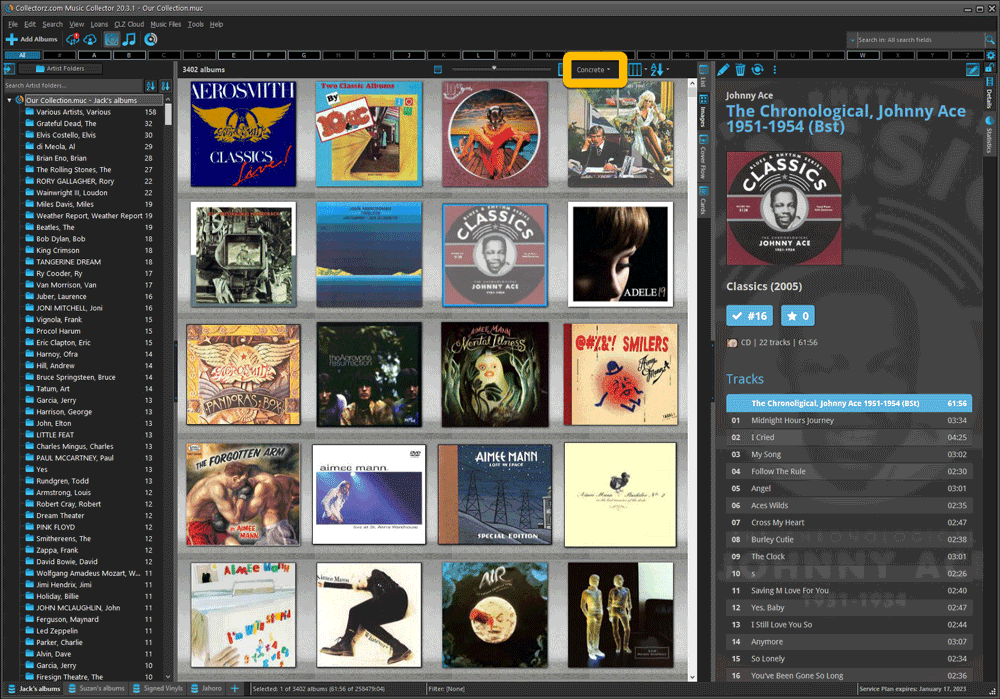Select track 07 Cross My Heart
The width and height of the screenshot is (1000, 699).
(849, 522)
